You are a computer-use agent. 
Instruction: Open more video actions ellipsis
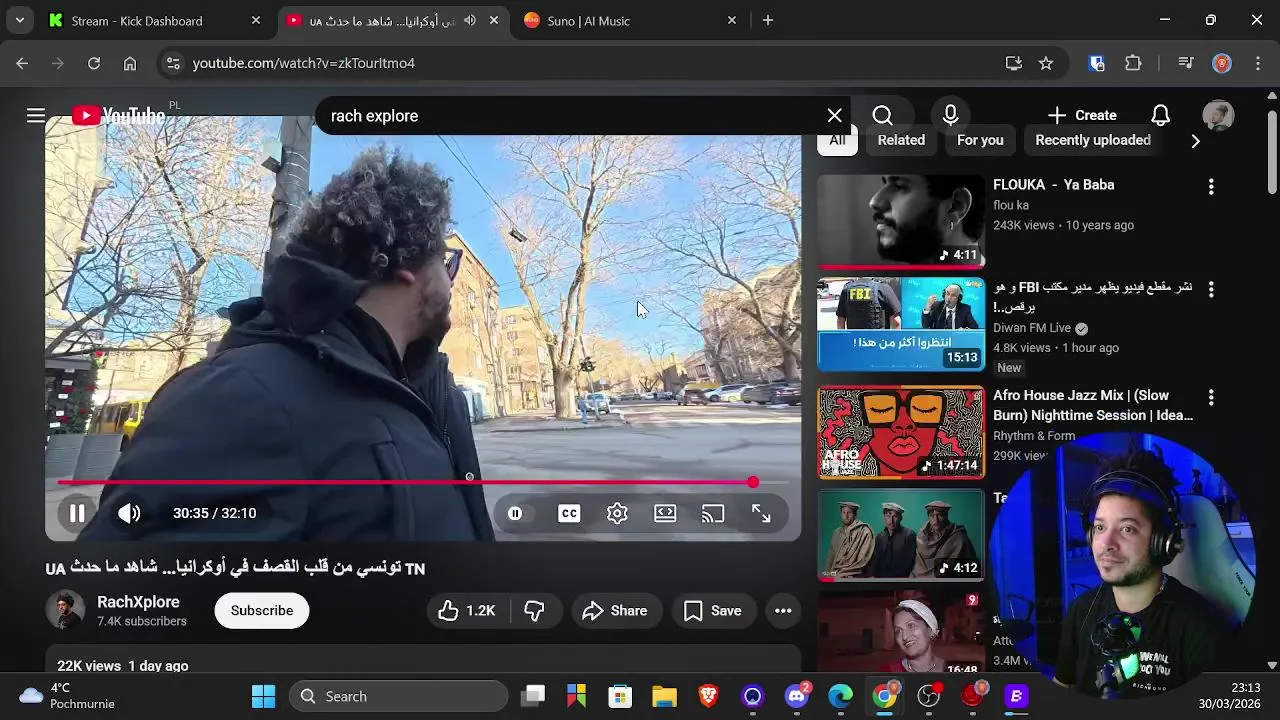point(783,611)
